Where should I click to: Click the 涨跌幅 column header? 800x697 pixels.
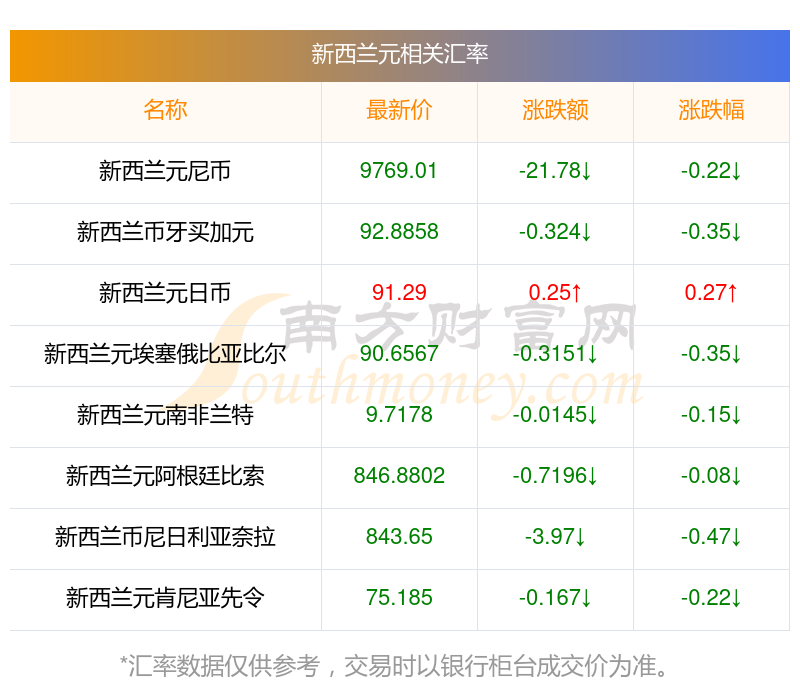(x=711, y=110)
